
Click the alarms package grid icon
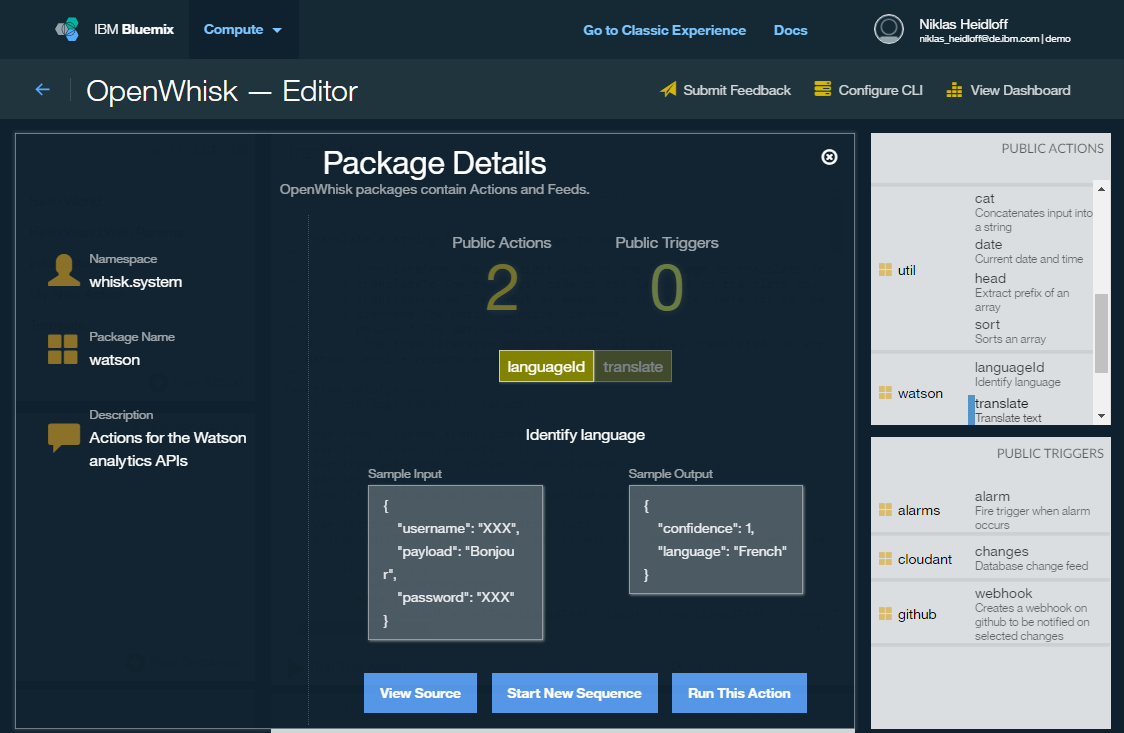[x=885, y=509]
